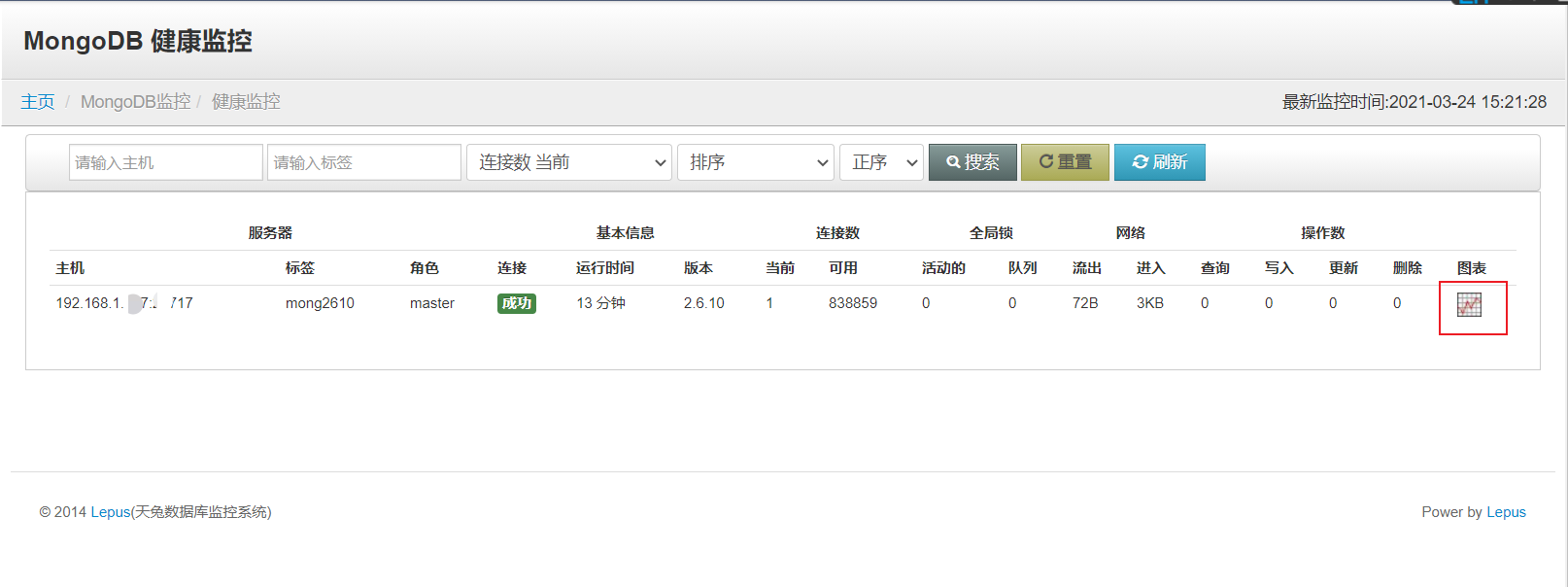Click the mong2610 tag cell
1568x587 pixels.
click(x=320, y=303)
